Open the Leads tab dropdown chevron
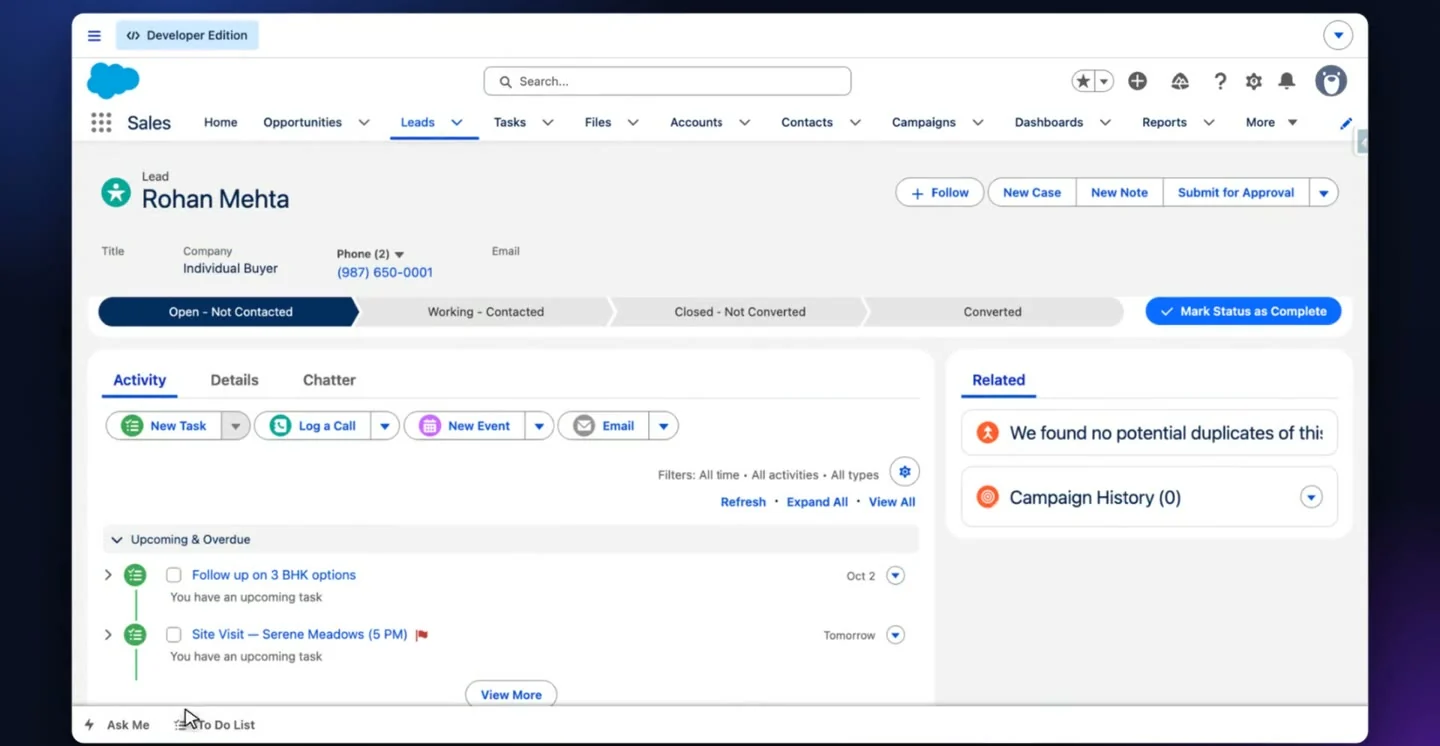The width and height of the screenshot is (1440, 746). point(457,123)
